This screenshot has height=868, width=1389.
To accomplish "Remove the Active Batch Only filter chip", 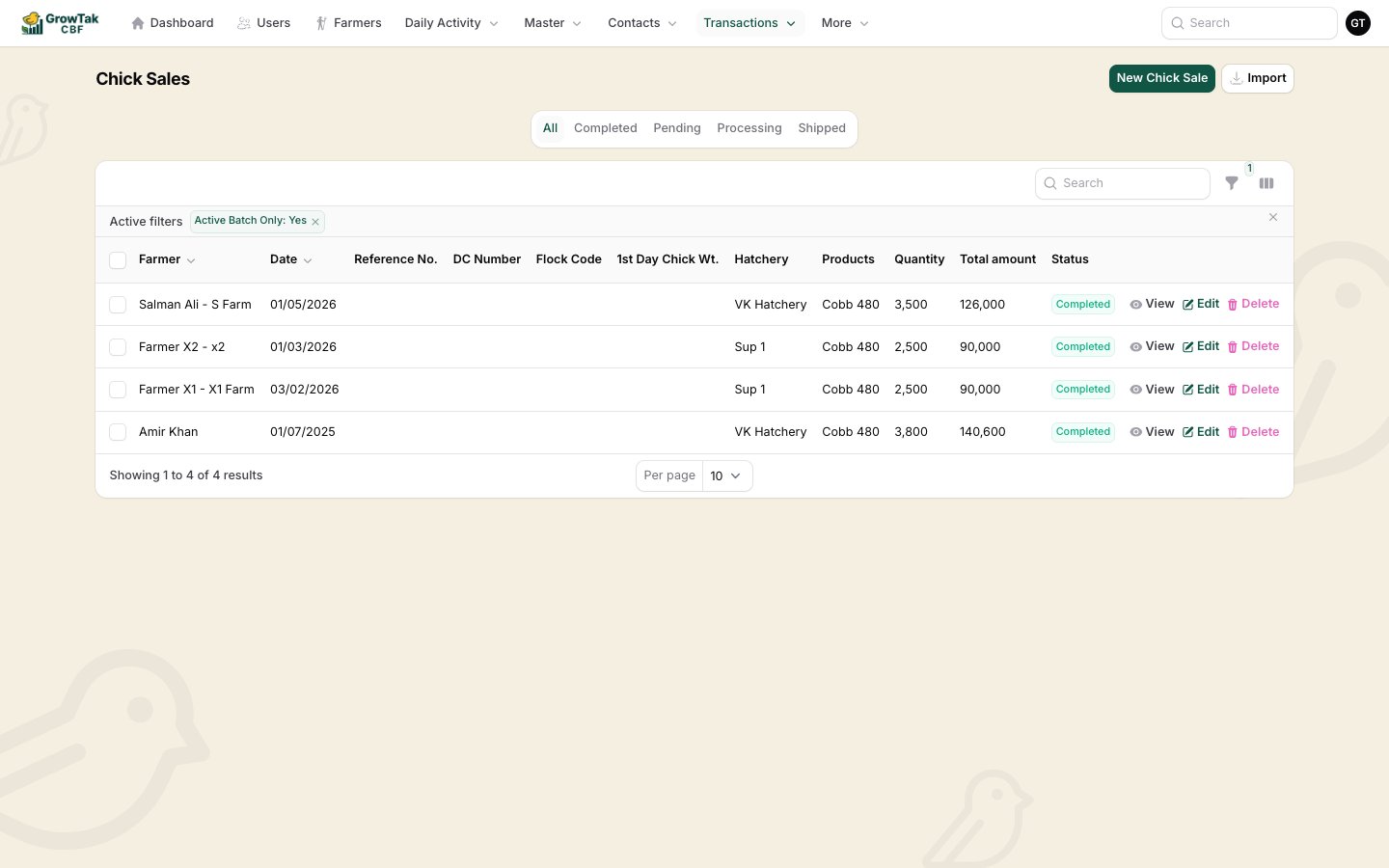I will (315, 222).
